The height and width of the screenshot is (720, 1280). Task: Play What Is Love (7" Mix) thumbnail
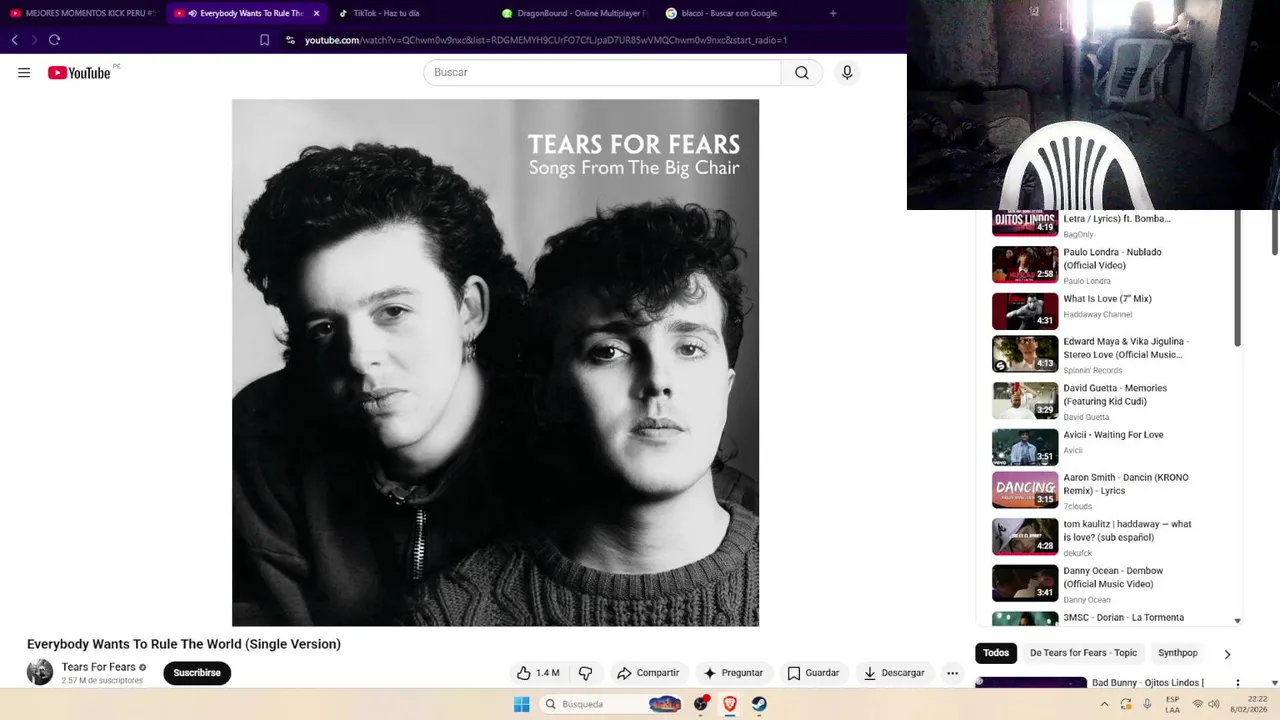(1025, 311)
